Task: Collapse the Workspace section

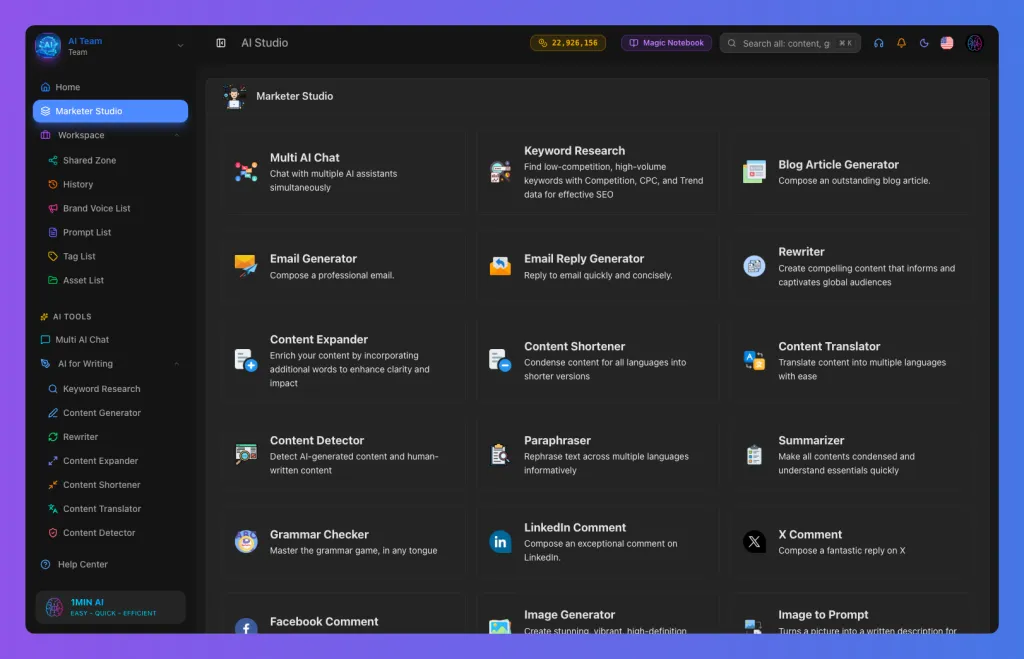Action: pos(177,135)
